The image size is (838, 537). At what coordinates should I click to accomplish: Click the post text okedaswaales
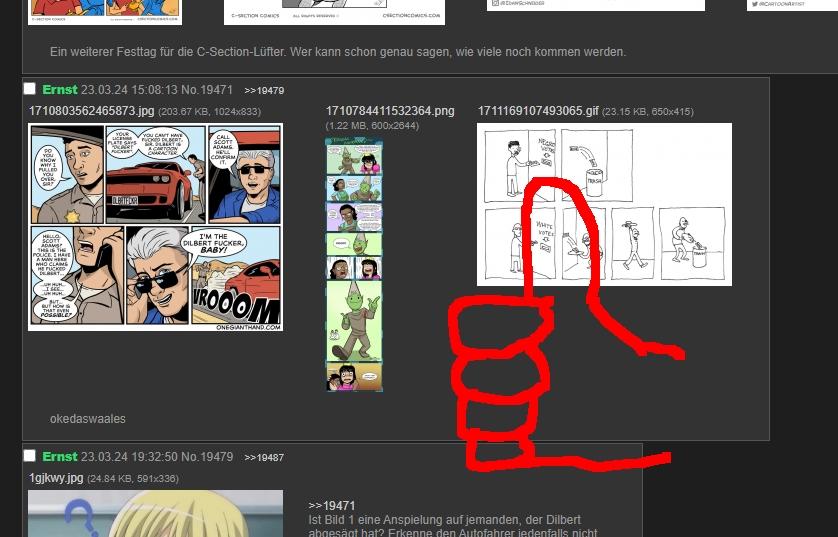(88, 419)
